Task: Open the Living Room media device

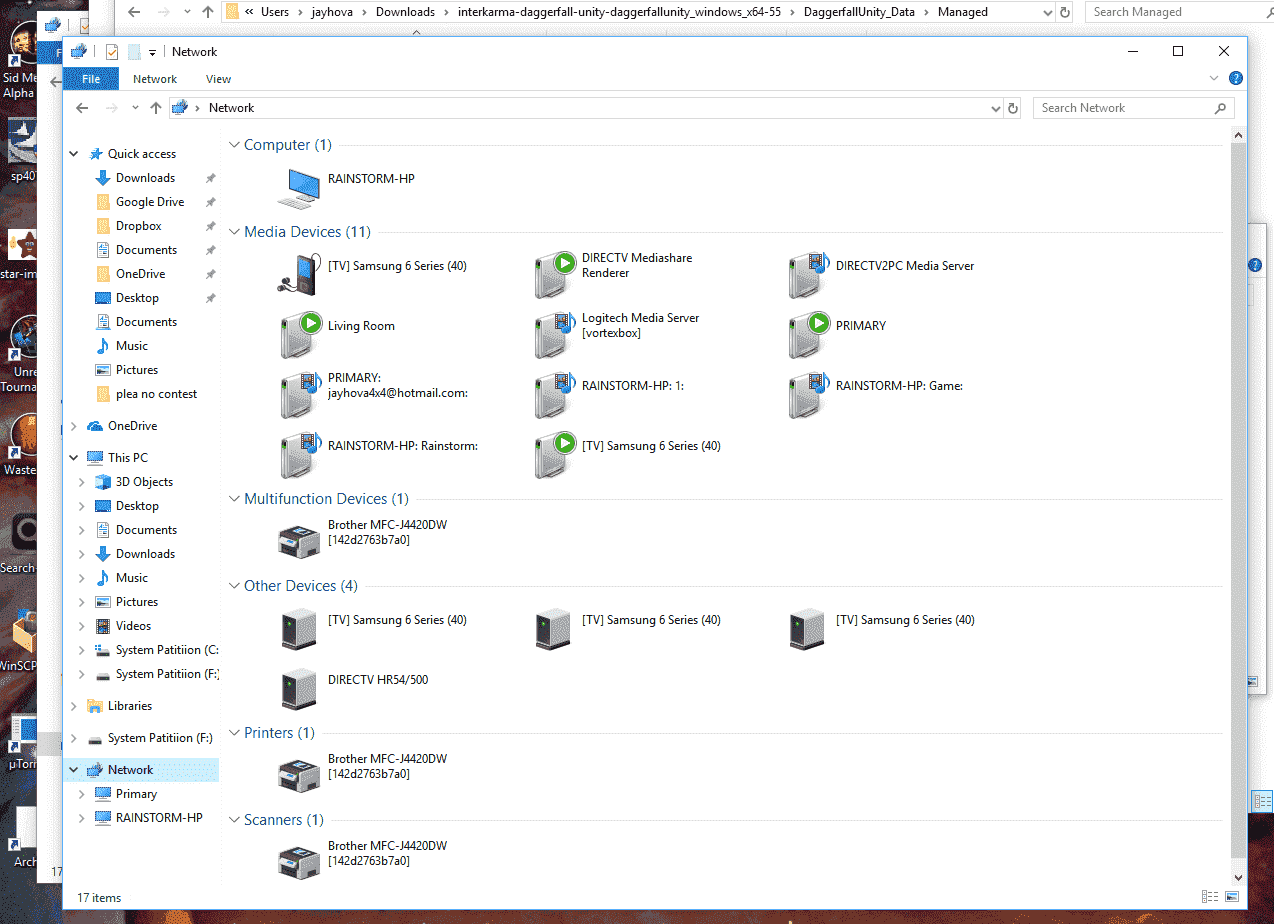Action: click(301, 334)
